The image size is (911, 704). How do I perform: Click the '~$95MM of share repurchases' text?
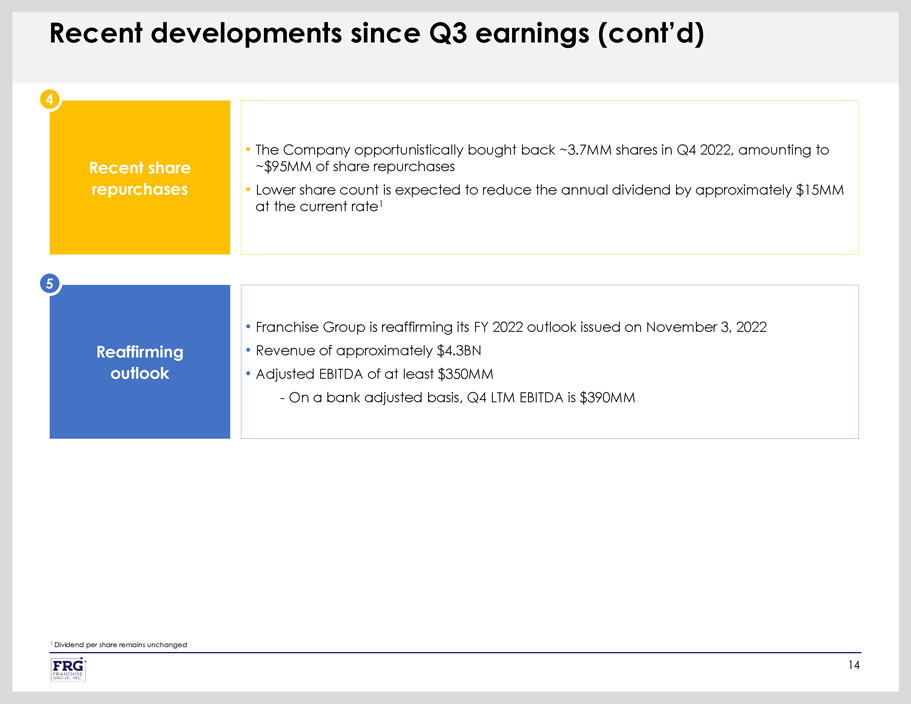[356, 166]
